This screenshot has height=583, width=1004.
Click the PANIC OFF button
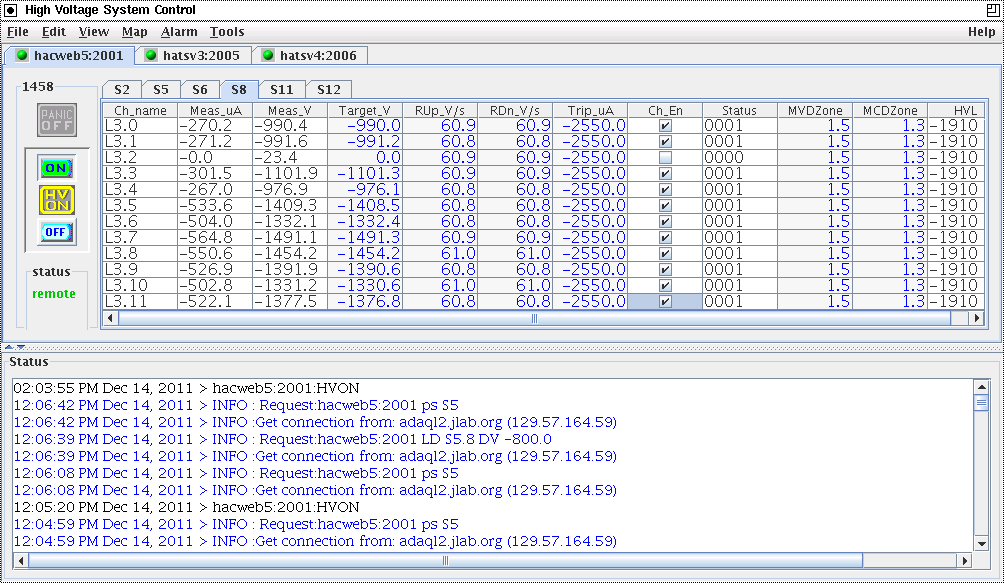click(x=57, y=120)
